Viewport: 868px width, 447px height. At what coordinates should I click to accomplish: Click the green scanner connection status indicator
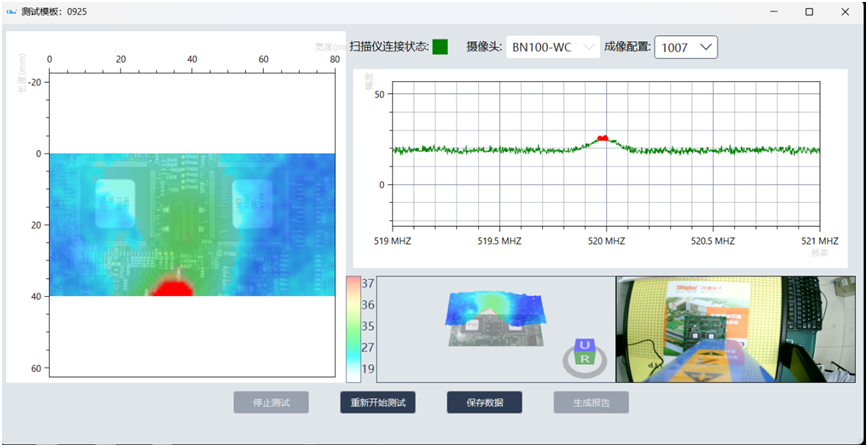tap(440, 47)
